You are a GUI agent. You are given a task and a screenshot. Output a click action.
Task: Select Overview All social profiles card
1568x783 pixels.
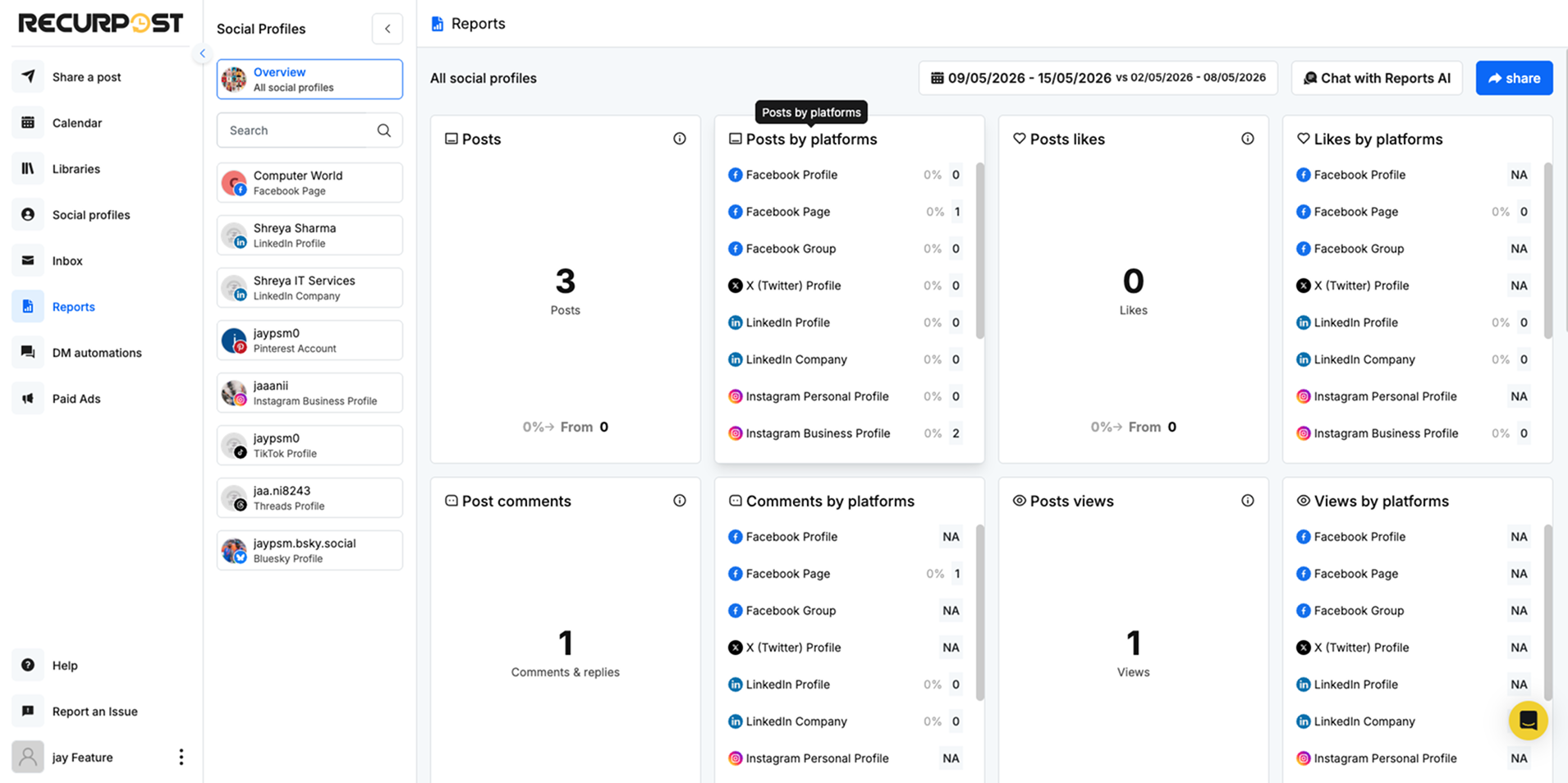(309, 80)
